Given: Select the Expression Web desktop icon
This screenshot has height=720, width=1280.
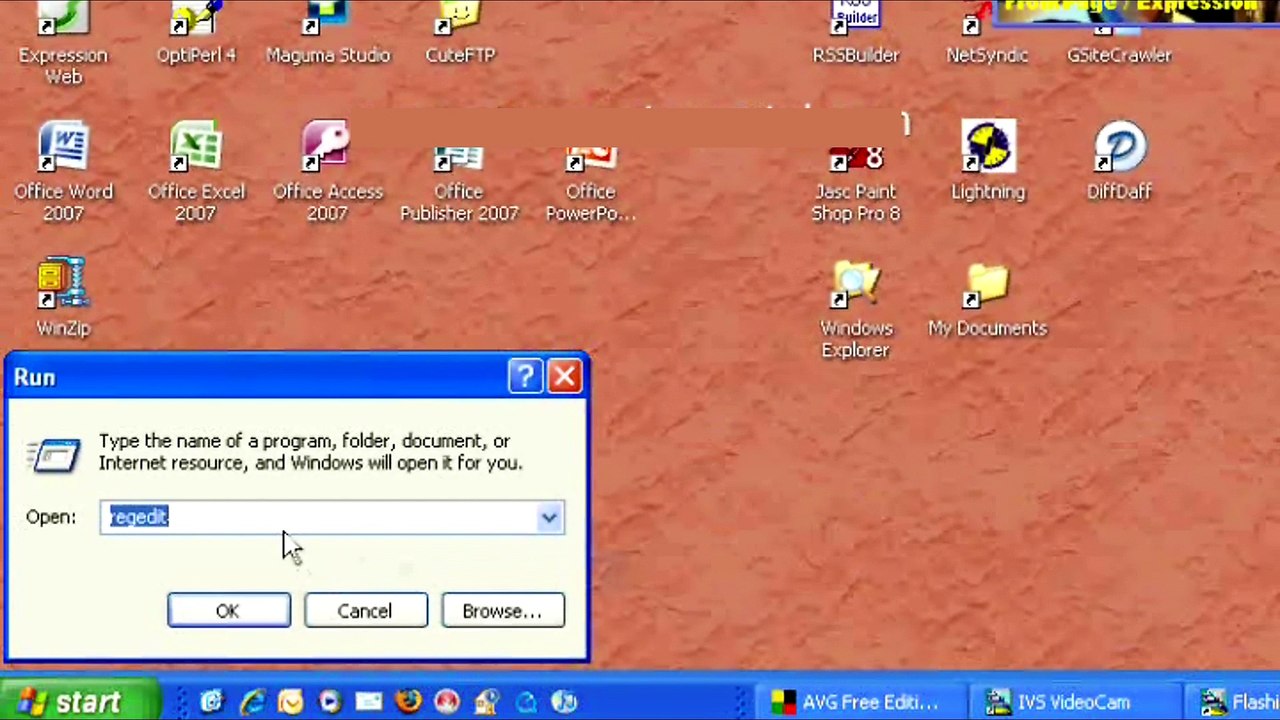Looking at the screenshot, I should [x=63, y=42].
